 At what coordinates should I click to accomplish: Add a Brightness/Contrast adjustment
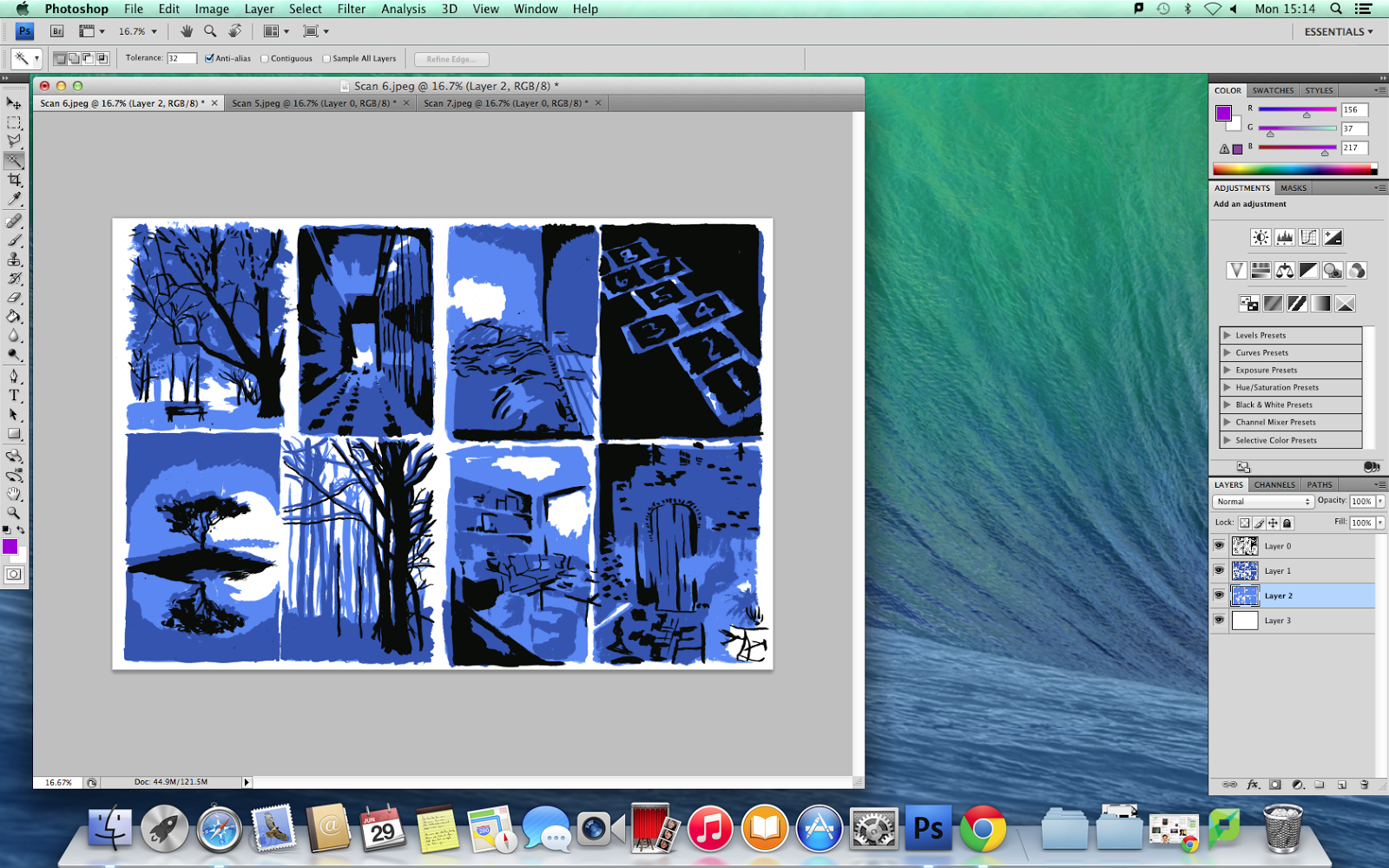pyautogui.click(x=1261, y=237)
